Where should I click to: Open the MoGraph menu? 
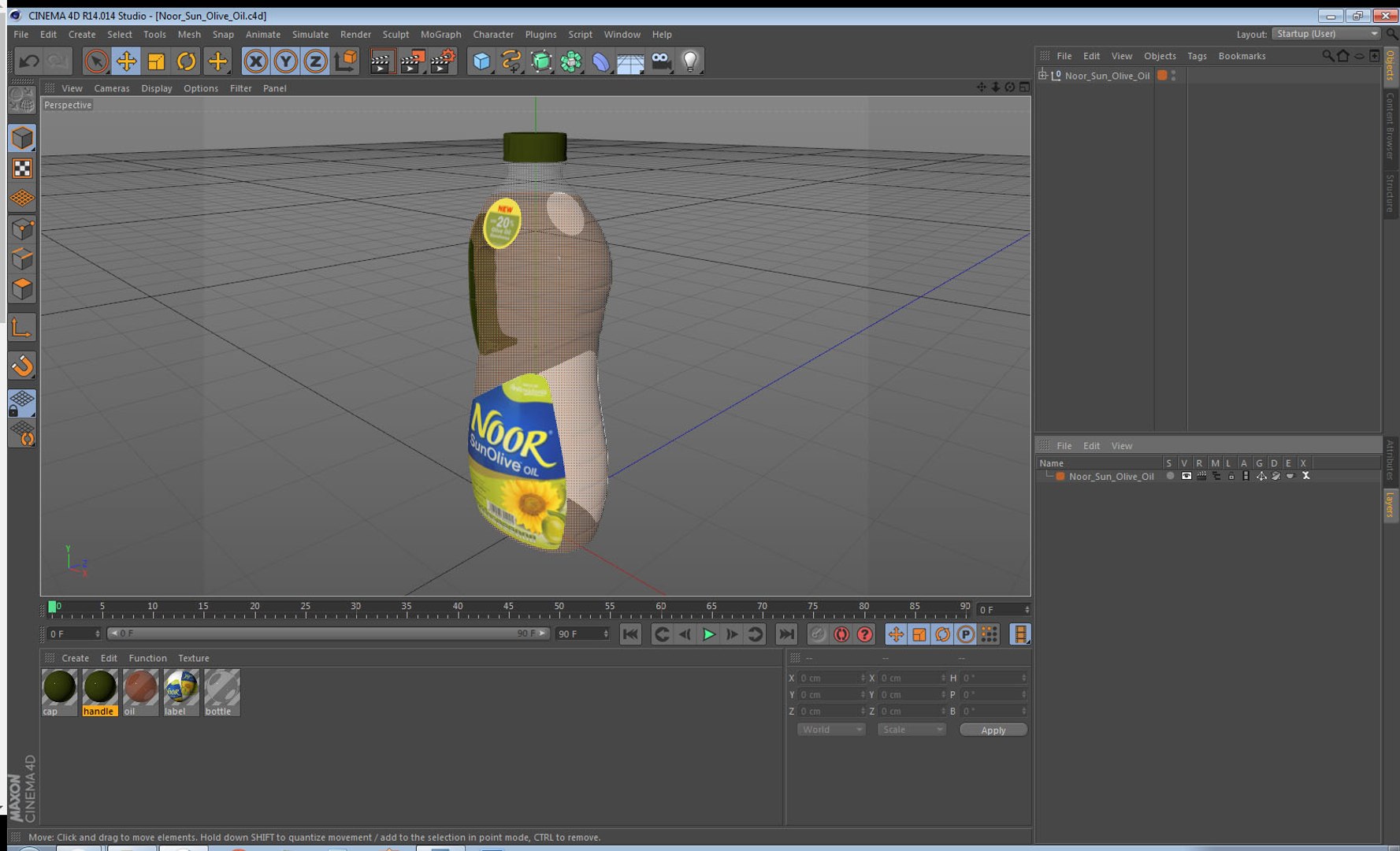[x=440, y=35]
